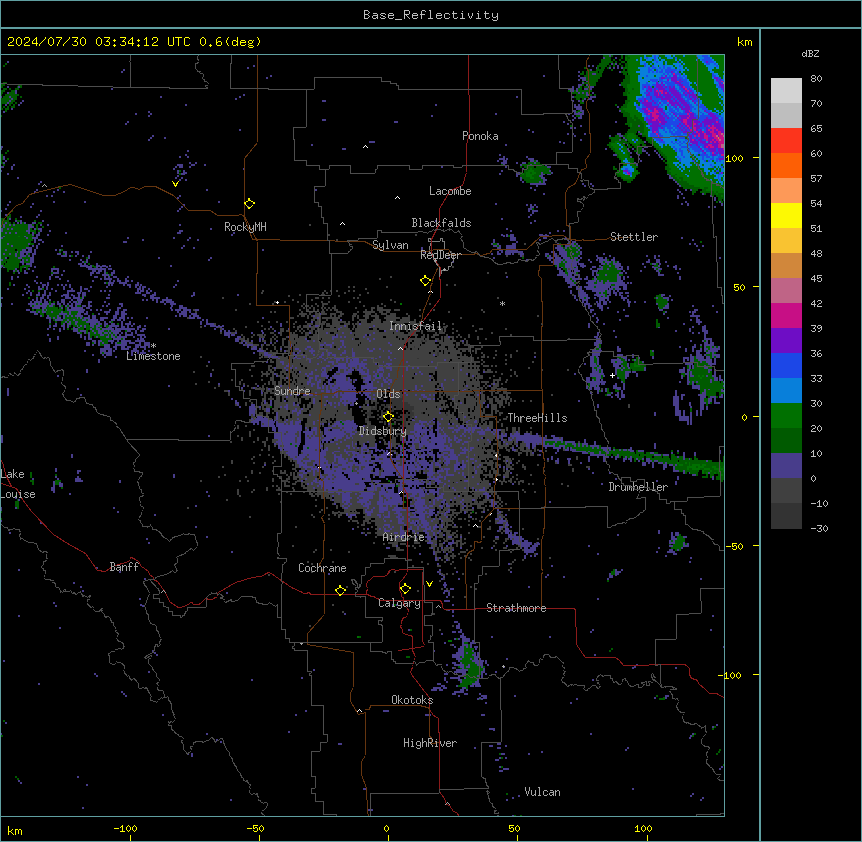Select the Stettler label
Screen dimensions: 862x842
[x=634, y=237]
